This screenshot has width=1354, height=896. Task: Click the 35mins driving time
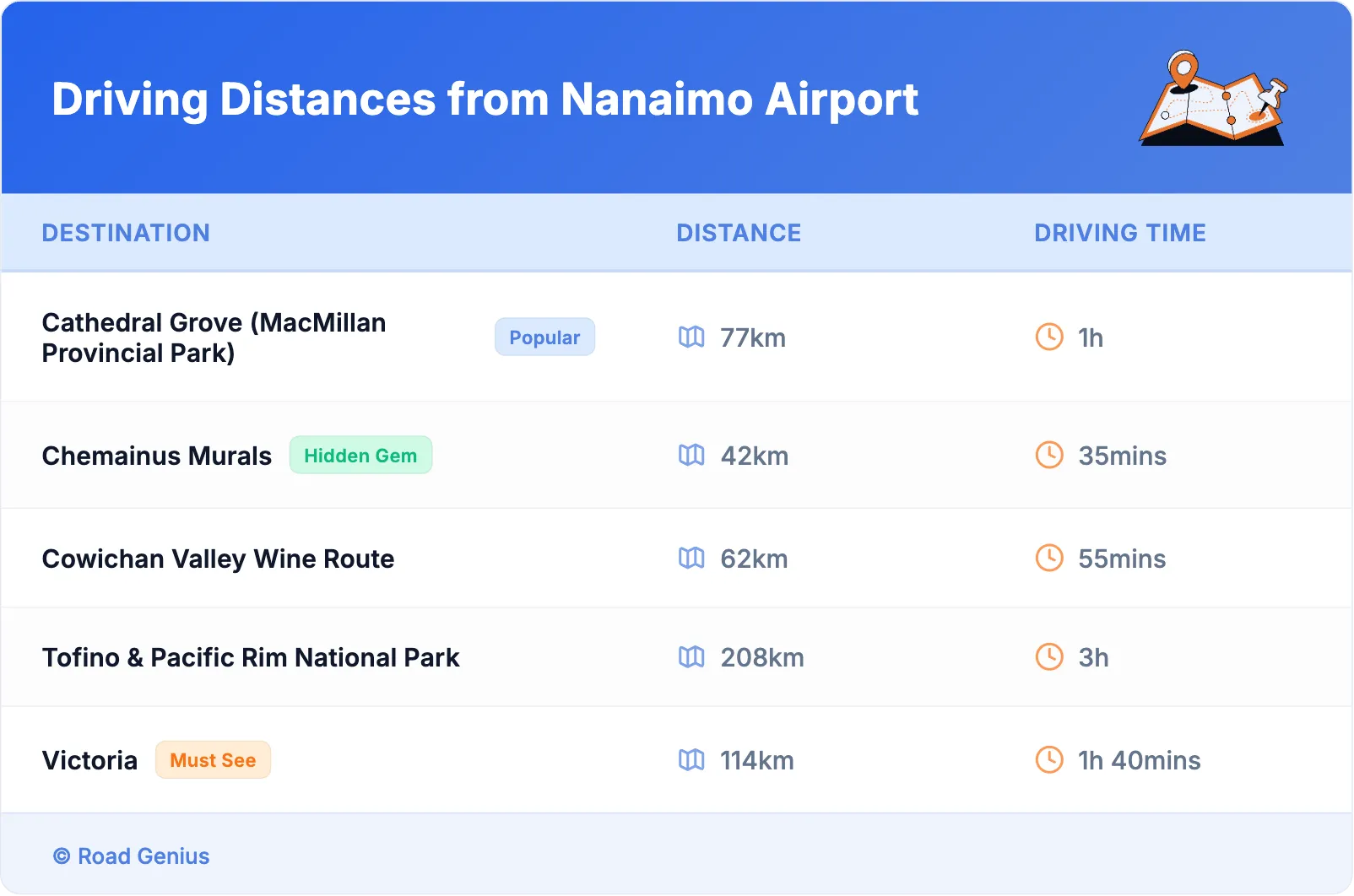coord(1123,456)
